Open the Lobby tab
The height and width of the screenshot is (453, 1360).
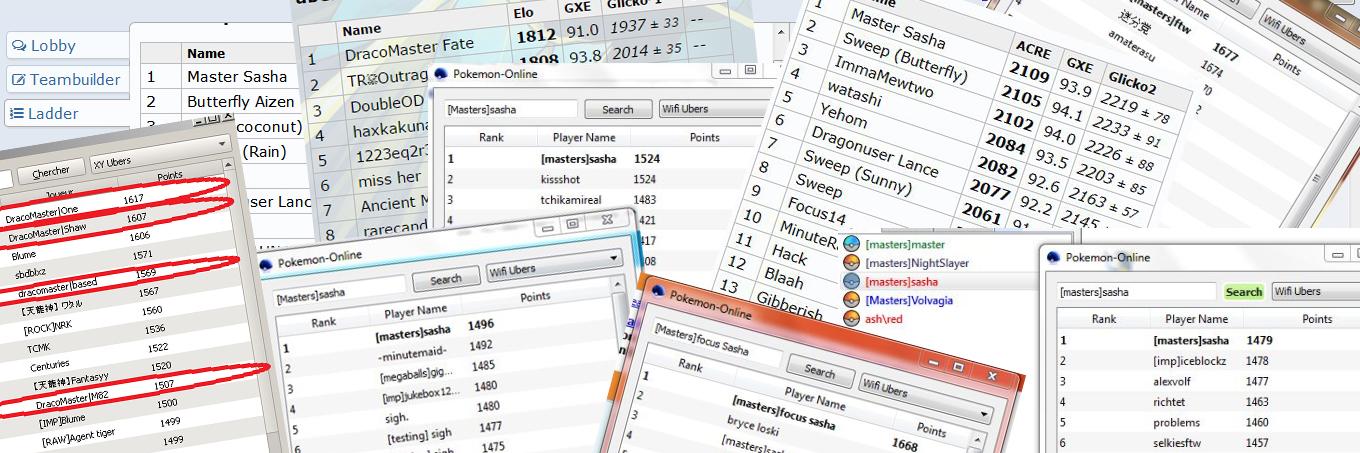point(66,46)
